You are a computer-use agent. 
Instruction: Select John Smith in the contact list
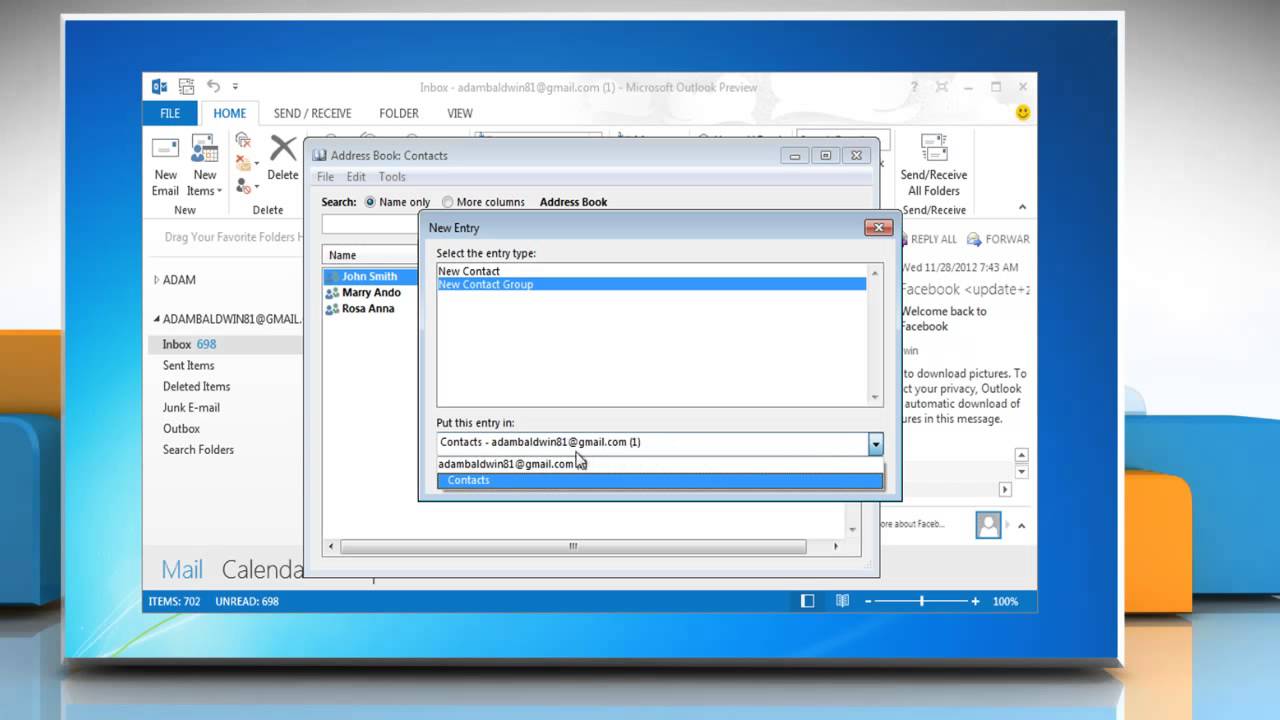[x=370, y=276]
